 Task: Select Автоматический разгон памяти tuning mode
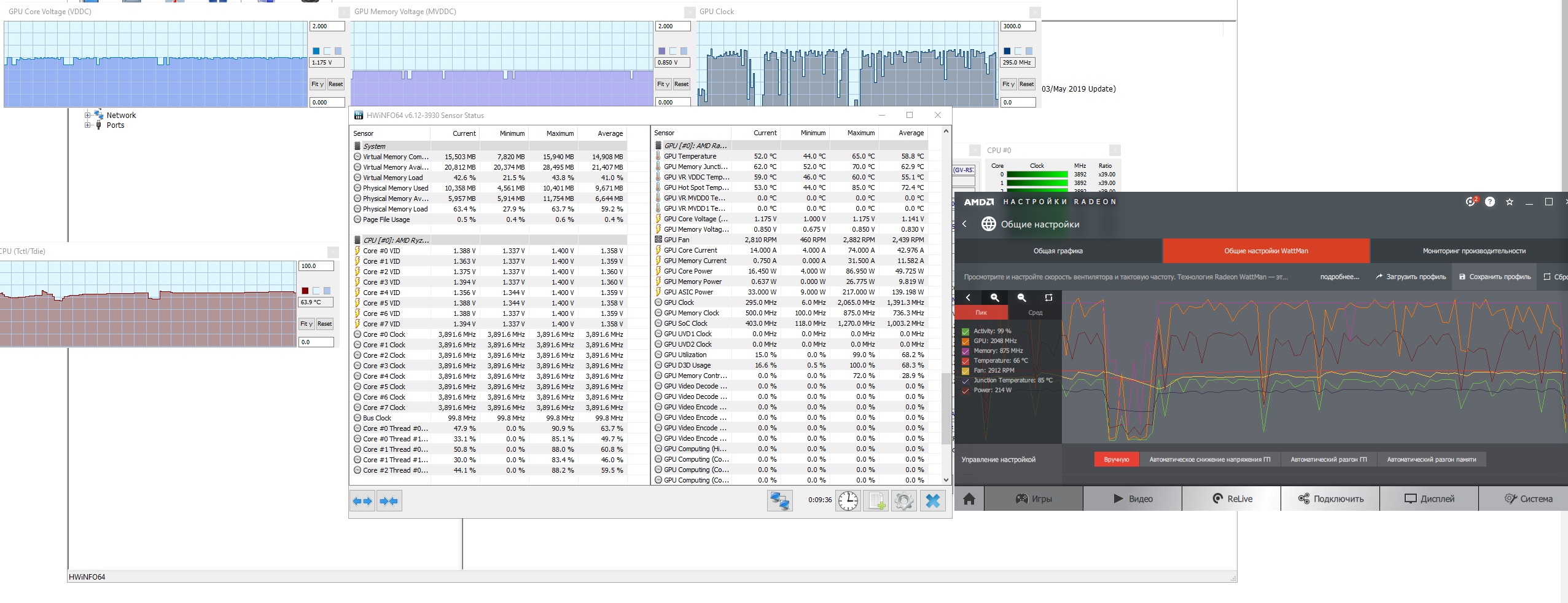click(x=1431, y=459)
